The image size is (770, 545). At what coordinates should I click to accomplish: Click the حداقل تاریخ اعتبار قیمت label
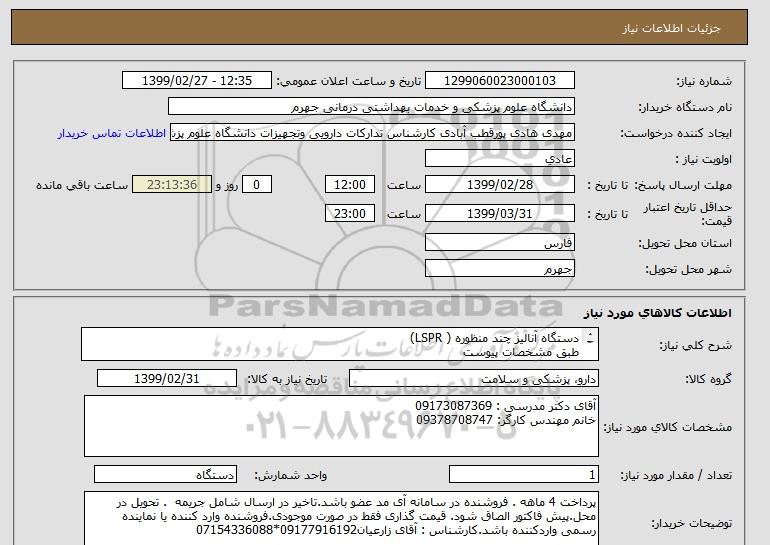pyautogui.click(x=688, y=215)
